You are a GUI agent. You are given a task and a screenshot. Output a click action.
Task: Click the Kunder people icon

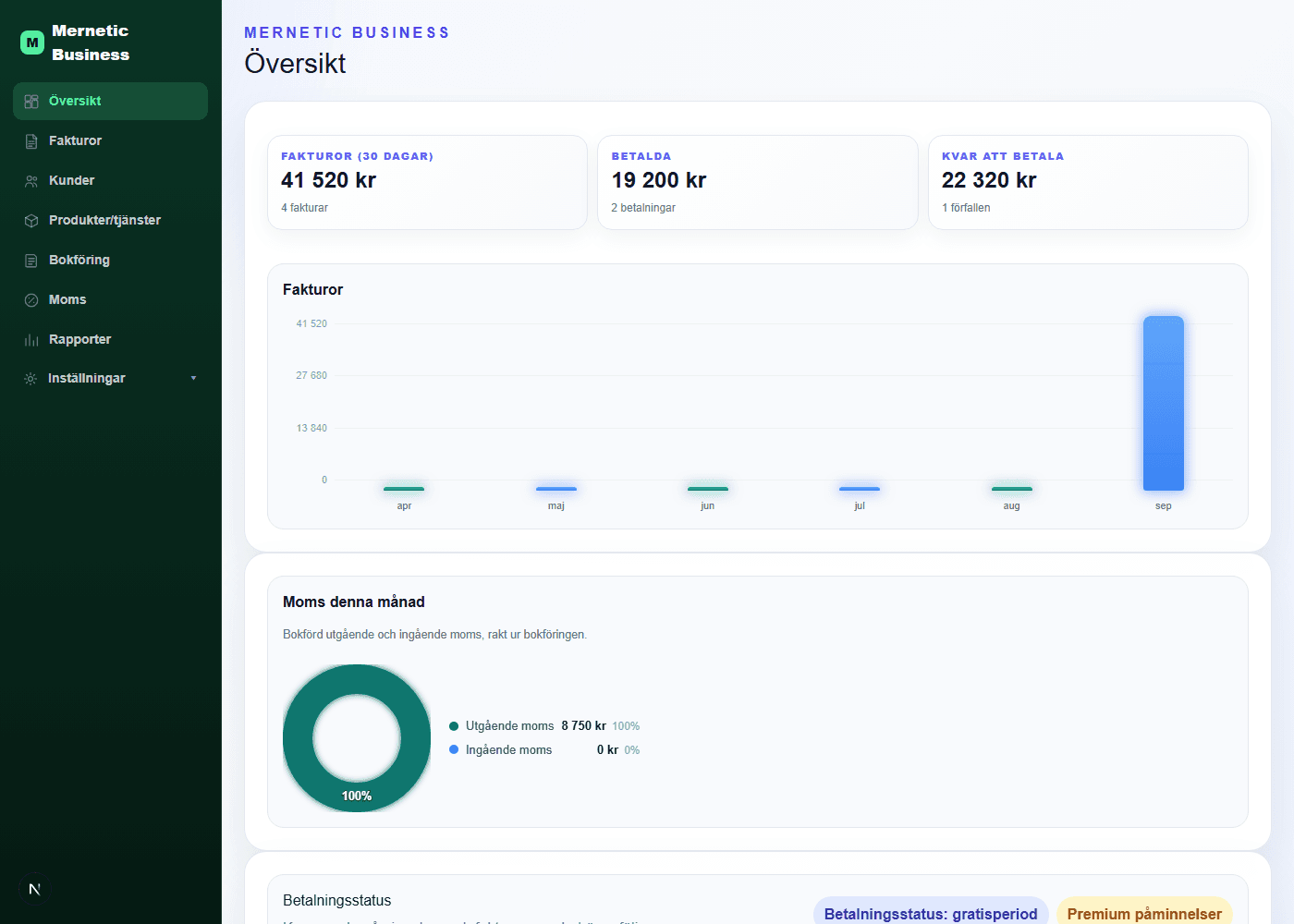[x=31, y=181]
